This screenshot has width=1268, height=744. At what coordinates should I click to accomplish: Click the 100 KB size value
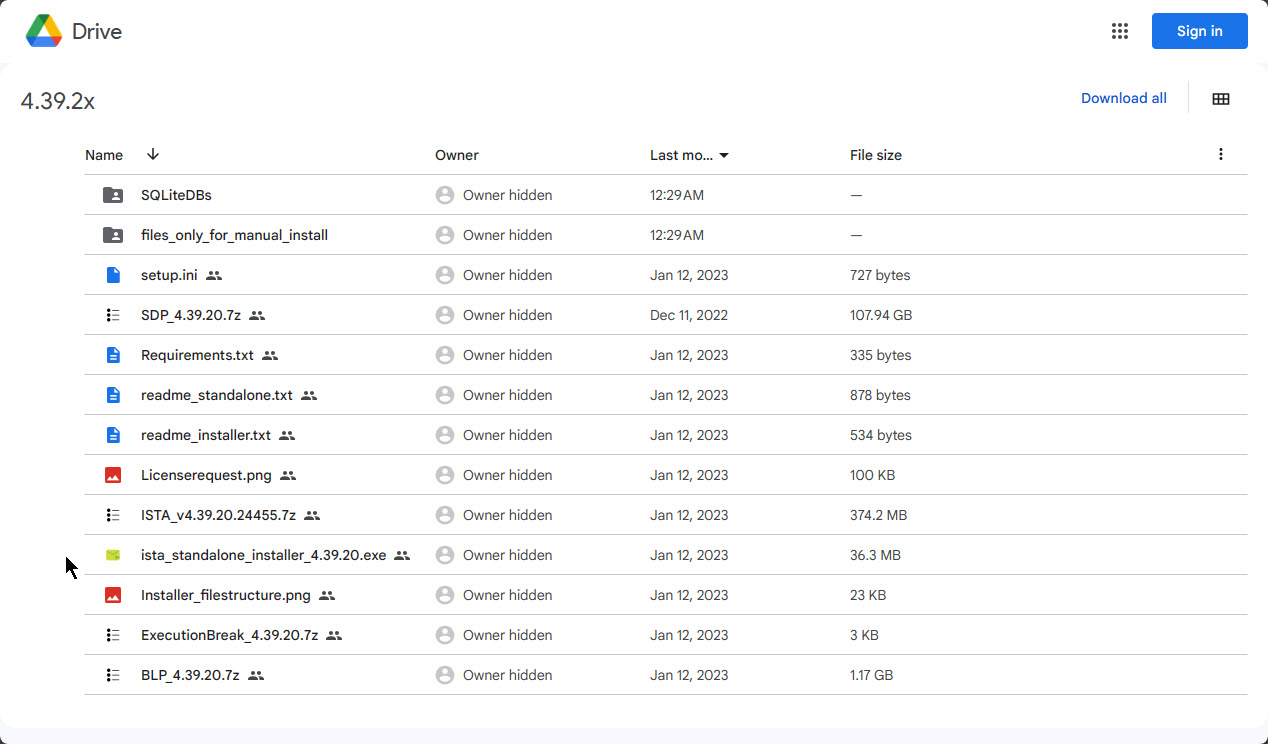(871, 475)
